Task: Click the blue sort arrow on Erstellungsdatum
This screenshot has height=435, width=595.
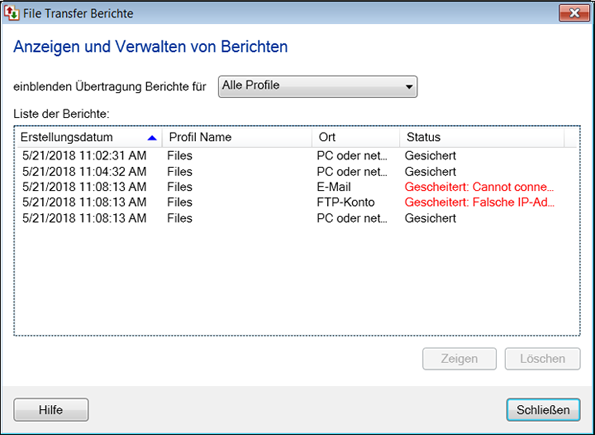Action: 152,138
